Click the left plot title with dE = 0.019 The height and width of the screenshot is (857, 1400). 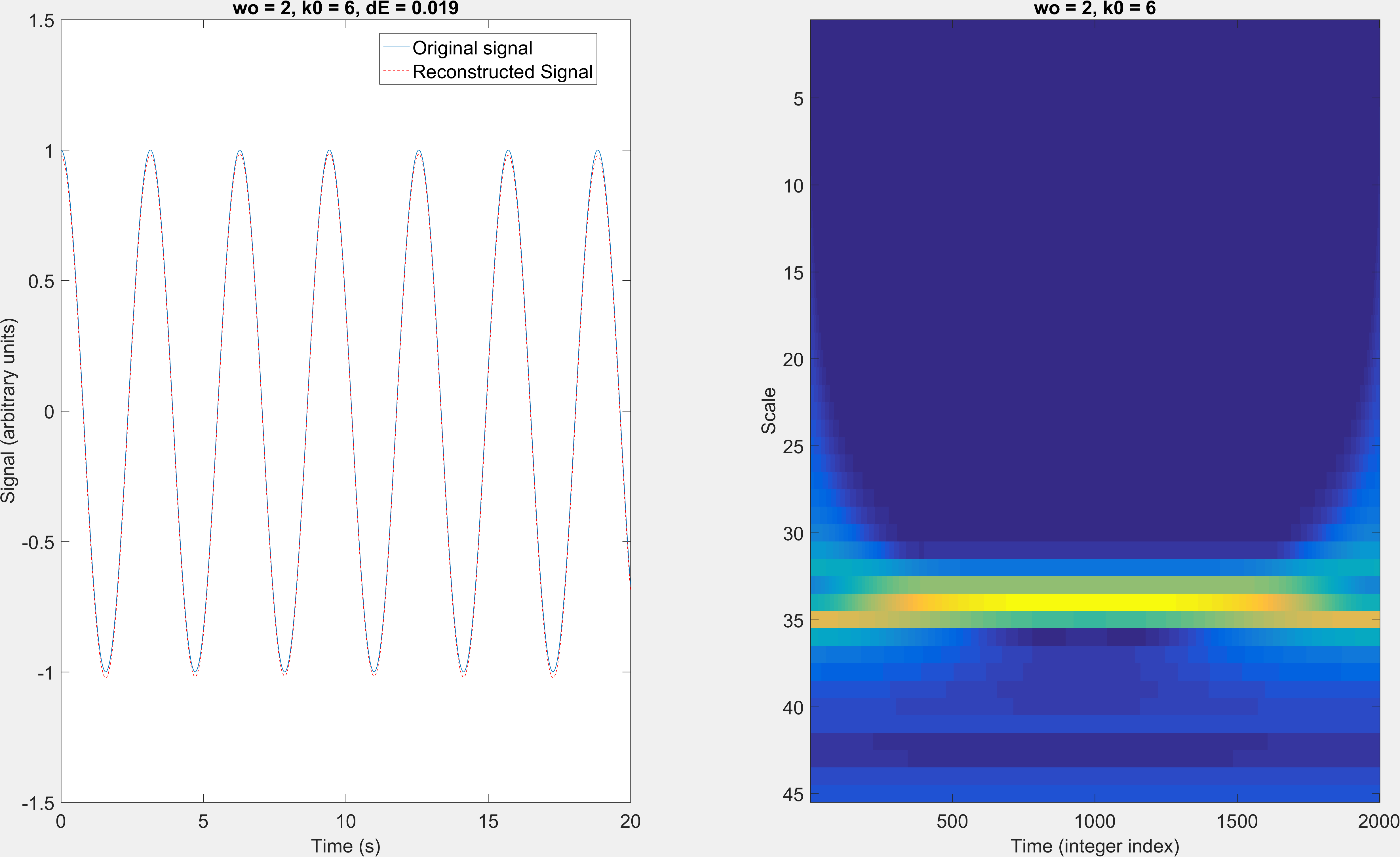(345, 8)
